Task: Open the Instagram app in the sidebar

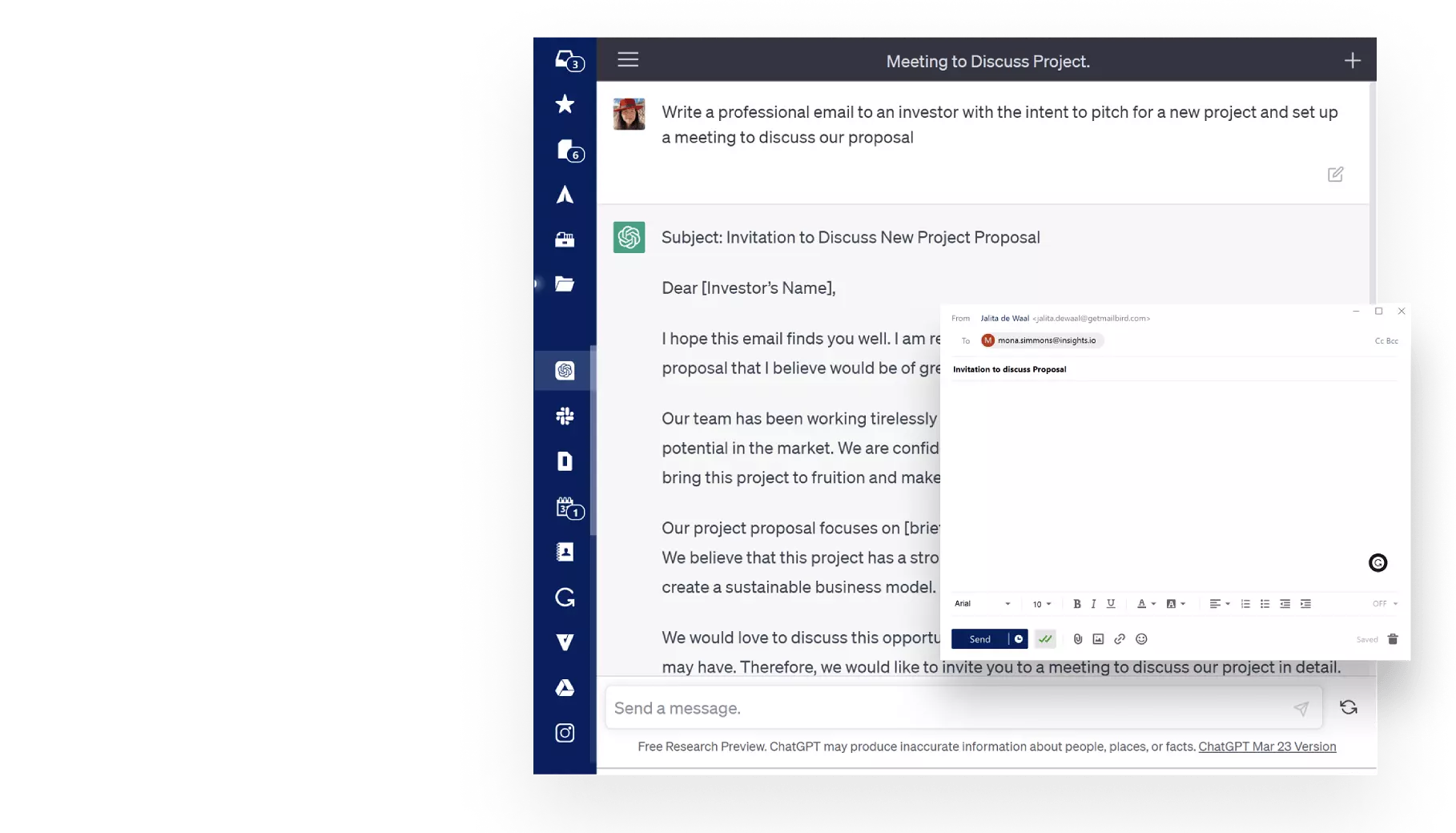Action: pos(565,733)
